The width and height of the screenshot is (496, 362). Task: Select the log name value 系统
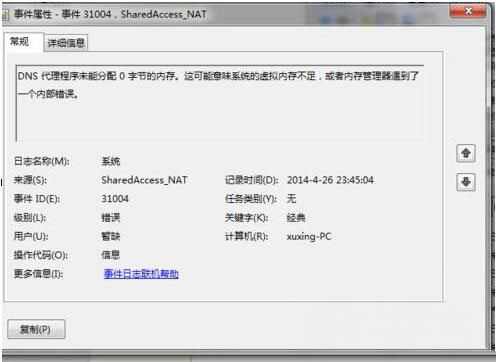[111, 161]
